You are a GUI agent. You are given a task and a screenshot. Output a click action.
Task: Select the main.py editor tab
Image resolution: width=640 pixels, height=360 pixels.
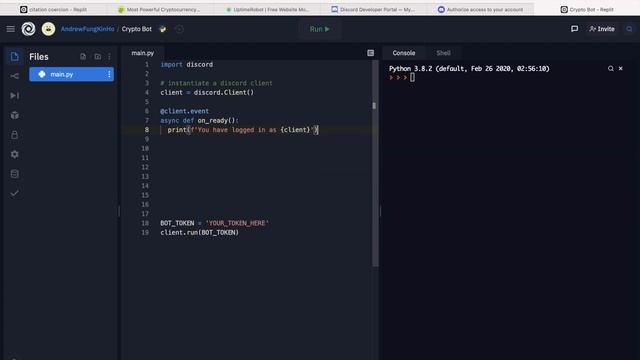click(x=143, y=53)
